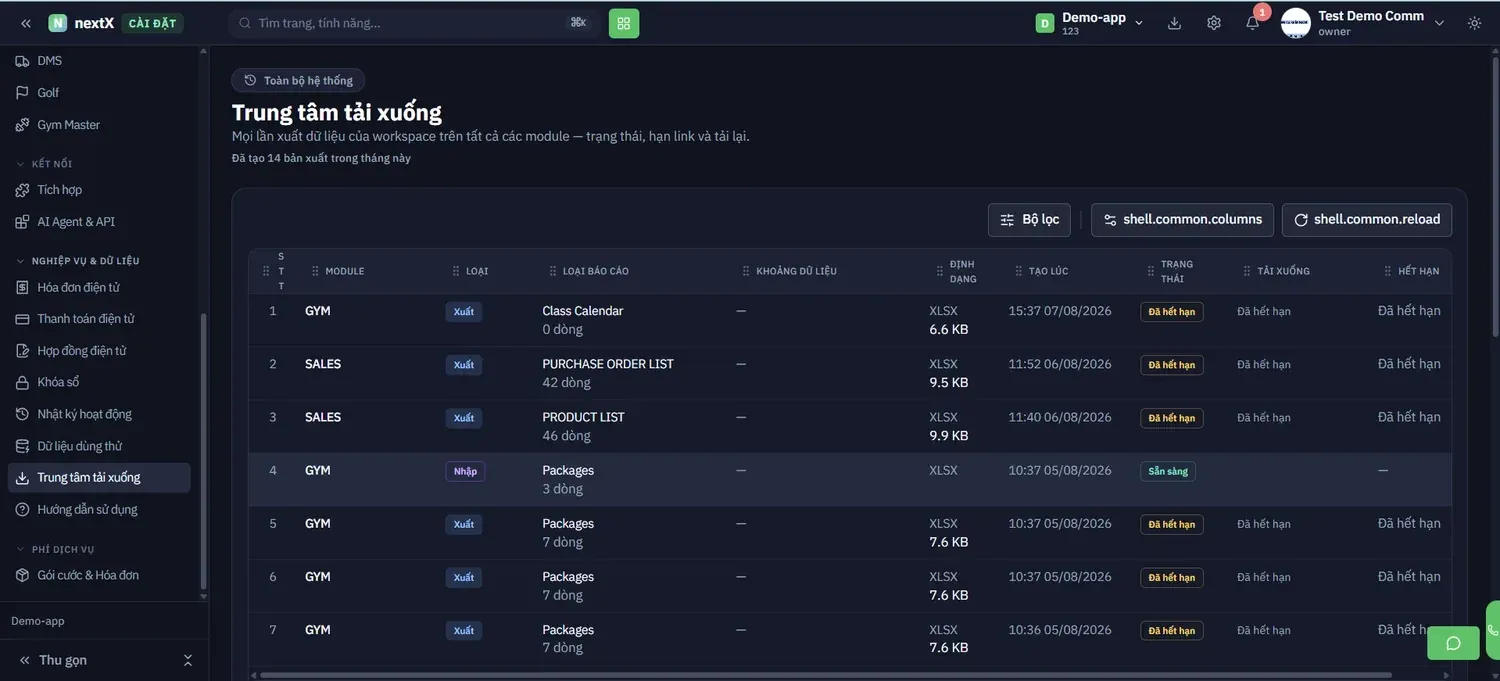Click the puzzle icon next to Tích hợp
The height and width of the screenshot is (681, 1500).
pos(22,190)
